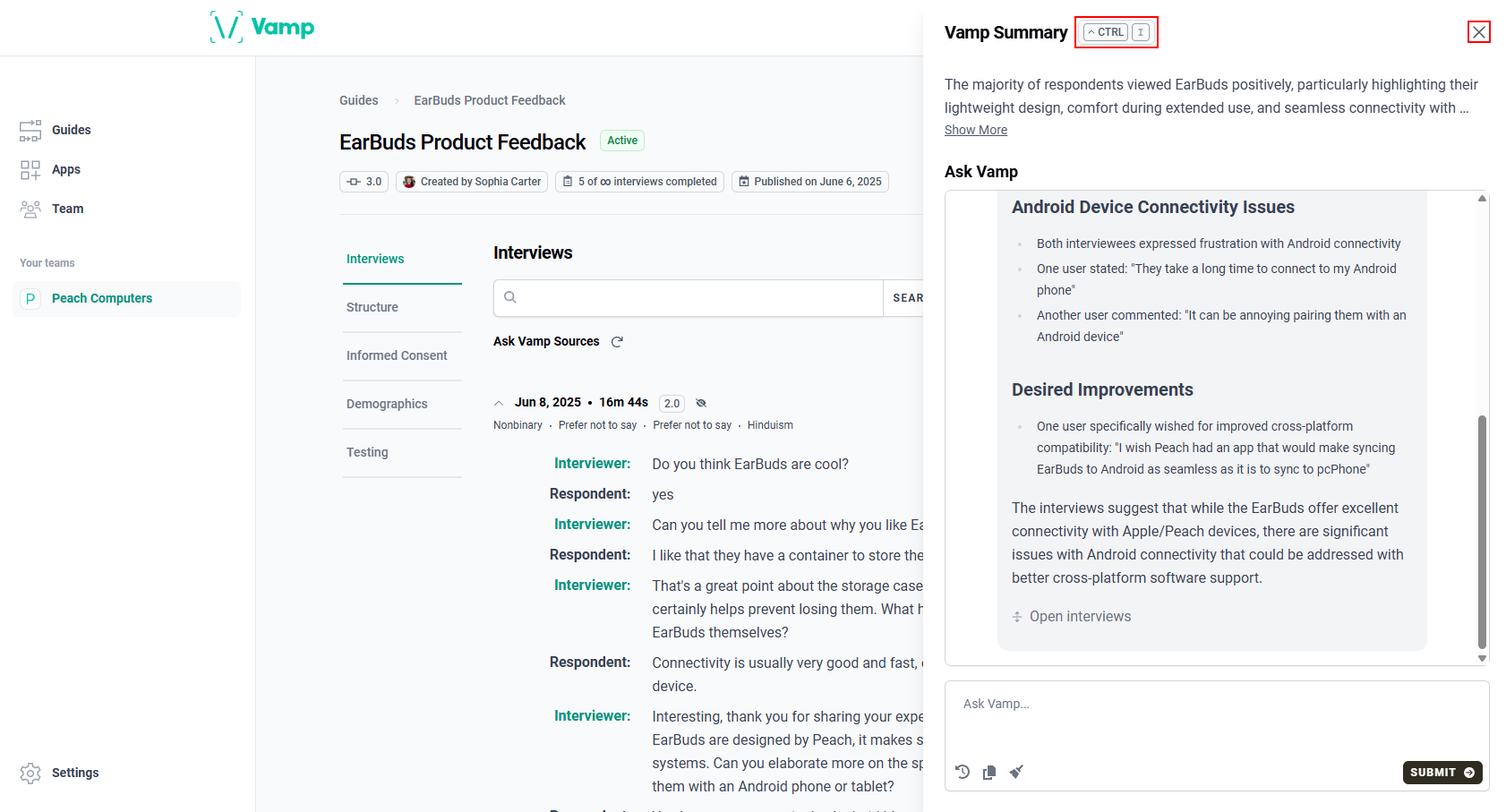Click Show More under the summary
This screenshot has height=812, width=1506.
click(x=976, y=130)
